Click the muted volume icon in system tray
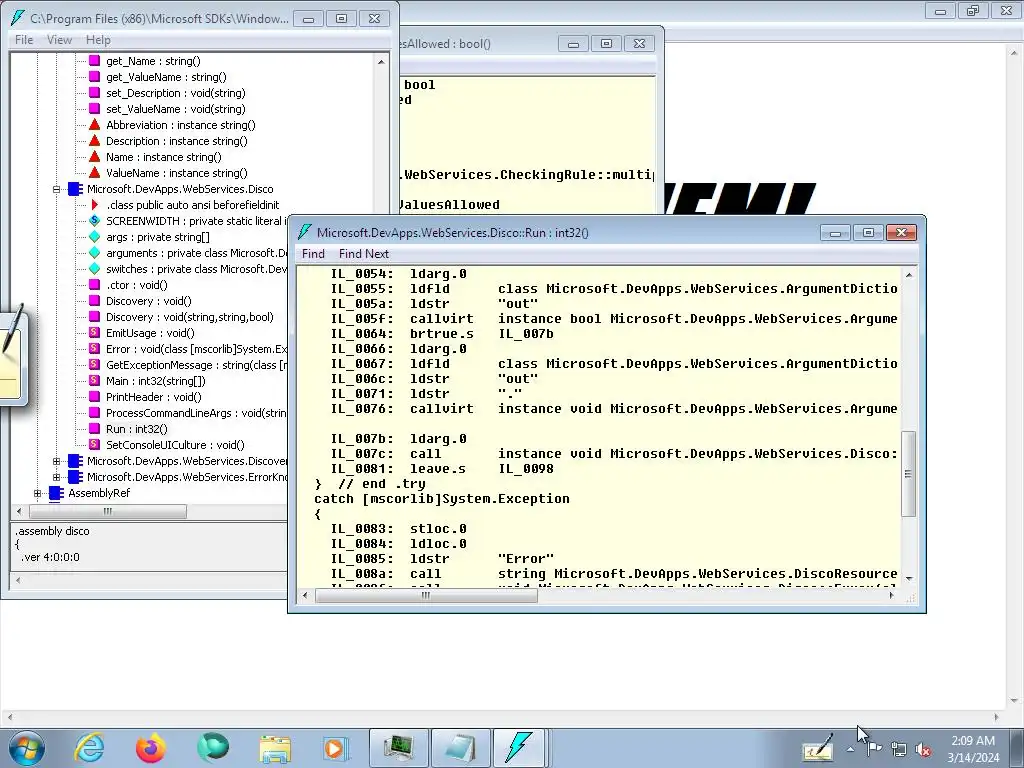Image resolution: width=1024 pixels, height=768 pixels. pos(923,750)
